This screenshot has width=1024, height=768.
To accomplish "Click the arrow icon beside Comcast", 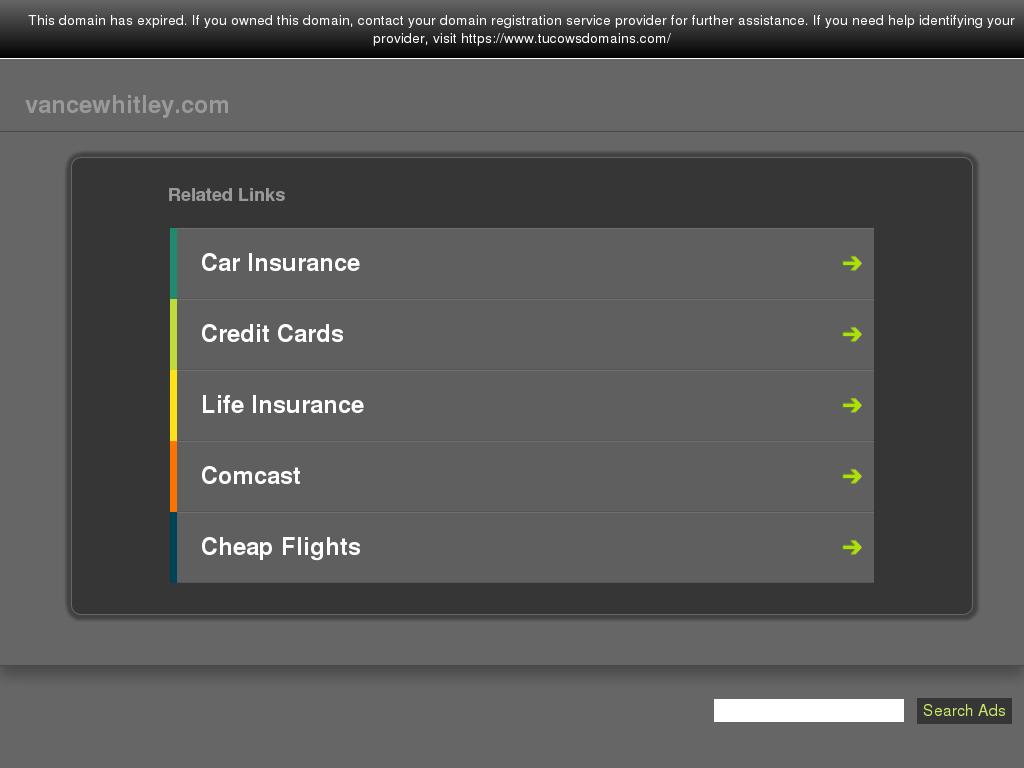I will coord(851,476).
